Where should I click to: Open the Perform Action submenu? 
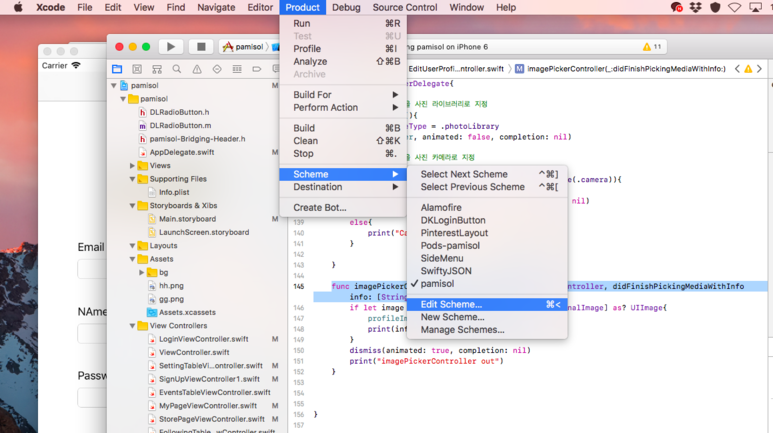343,108
